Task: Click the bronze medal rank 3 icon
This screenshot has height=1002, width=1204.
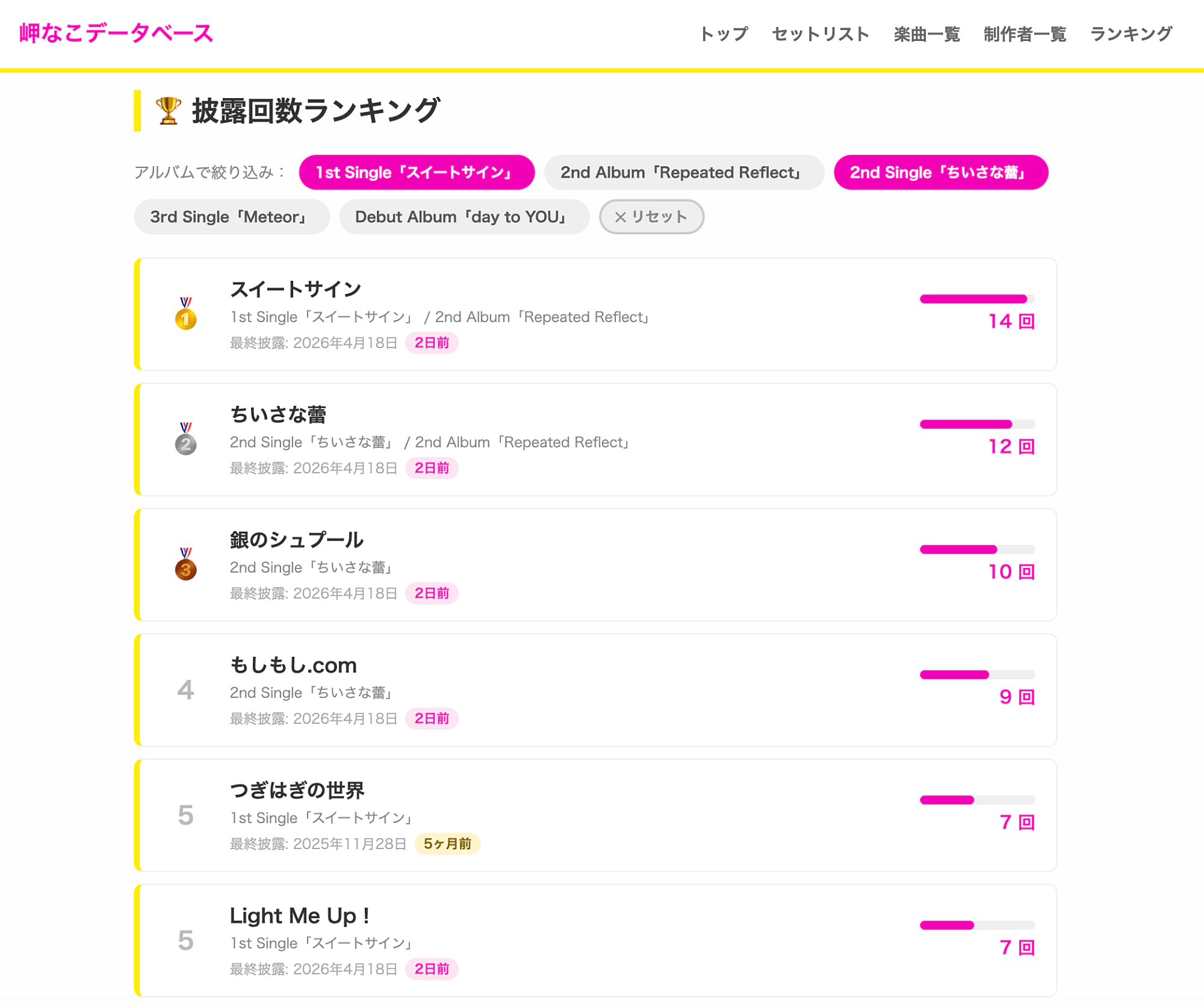Action: coord(185,564)
